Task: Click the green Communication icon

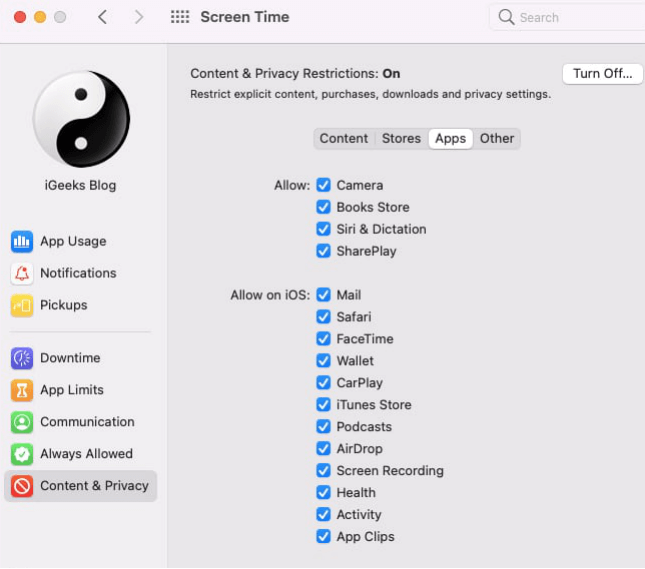Action: tap(22, 422)
